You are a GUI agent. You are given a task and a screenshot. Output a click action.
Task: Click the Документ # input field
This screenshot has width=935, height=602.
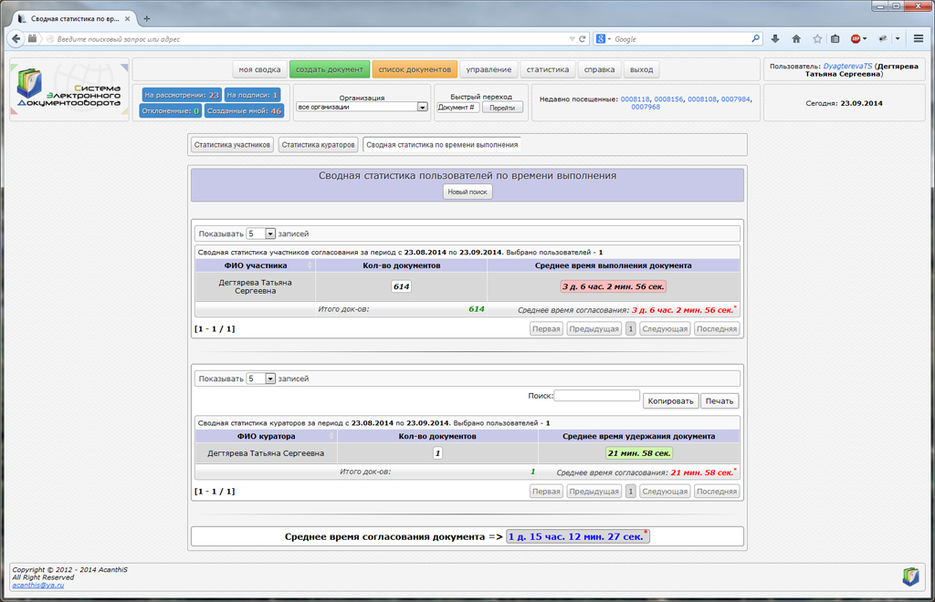click(x=458, y=108)
